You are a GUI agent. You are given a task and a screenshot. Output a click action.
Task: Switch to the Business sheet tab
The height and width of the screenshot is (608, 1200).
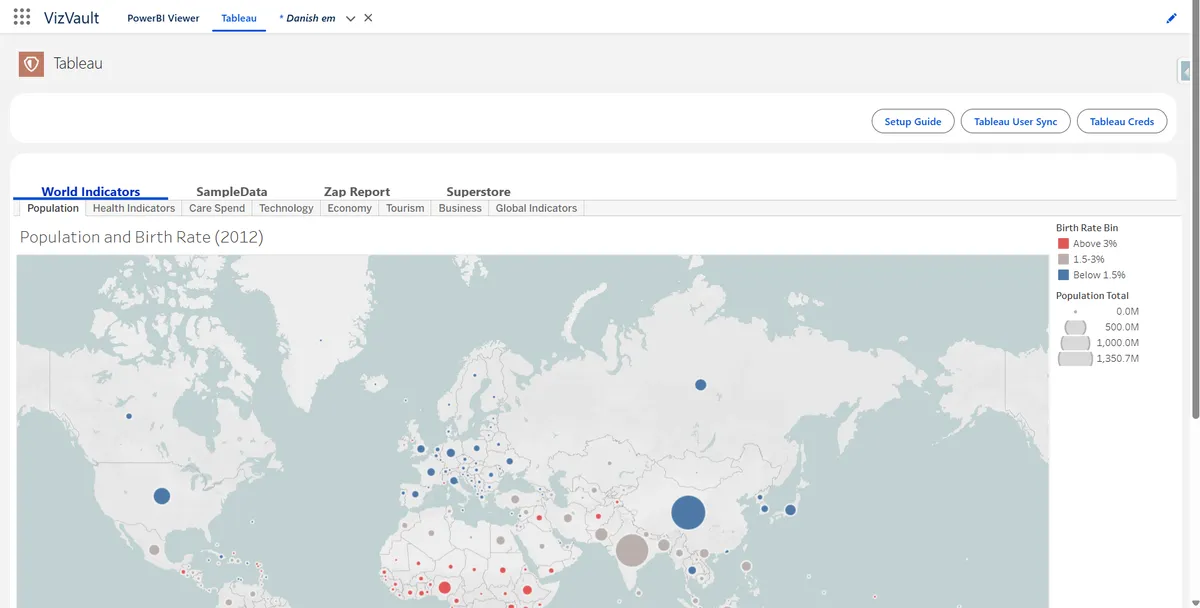click(x=460, y=208)
